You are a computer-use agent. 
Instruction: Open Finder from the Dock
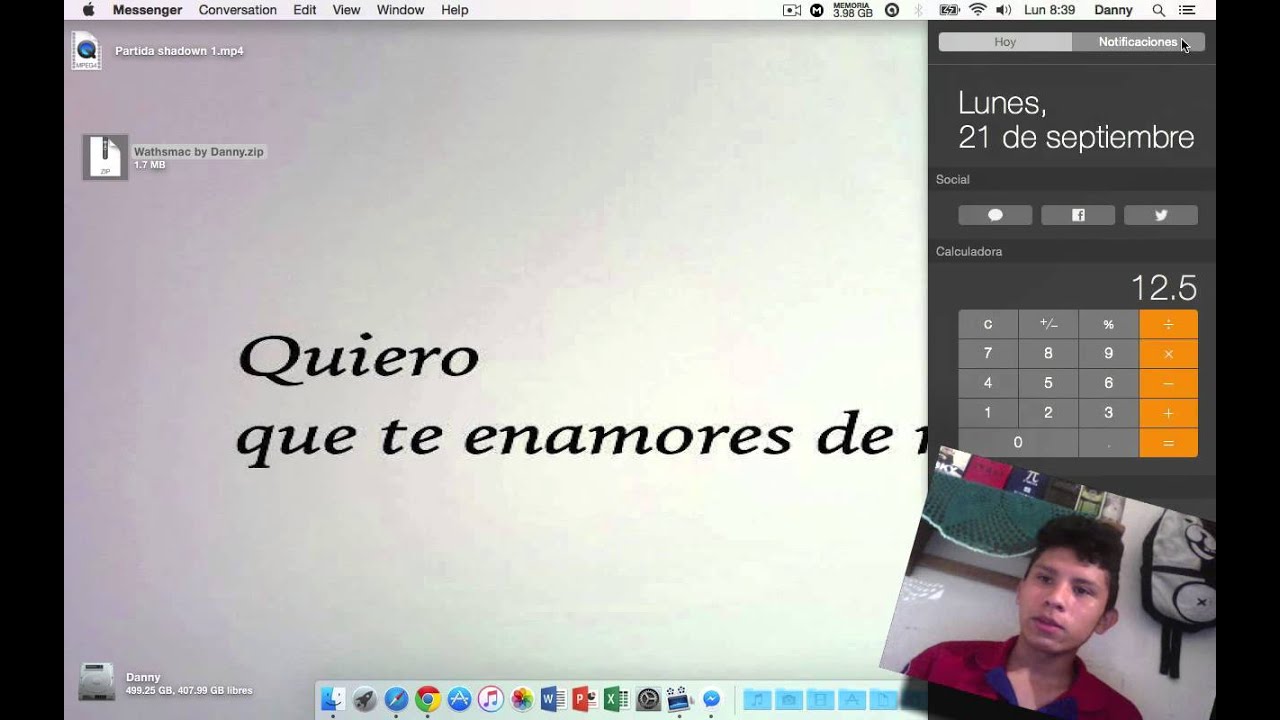[333, 700]
